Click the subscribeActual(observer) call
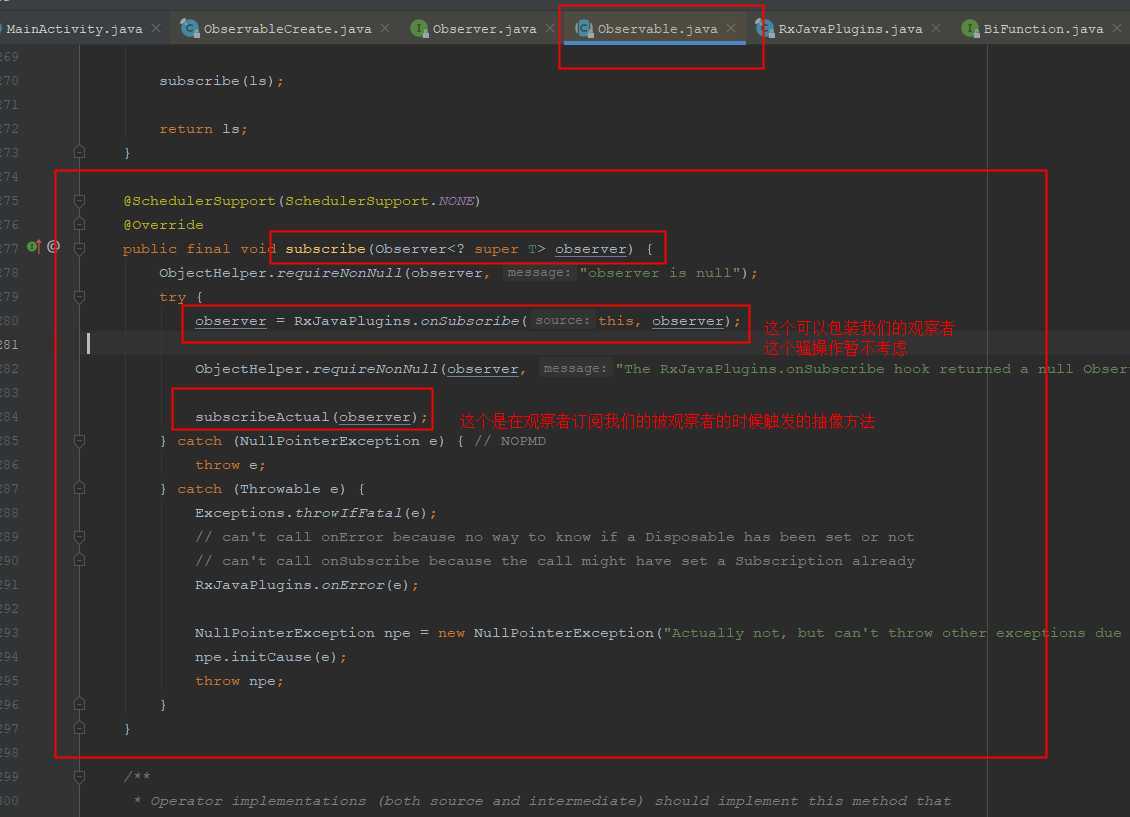Viewport: 1130px width, 817px height. tap(311, 416)
